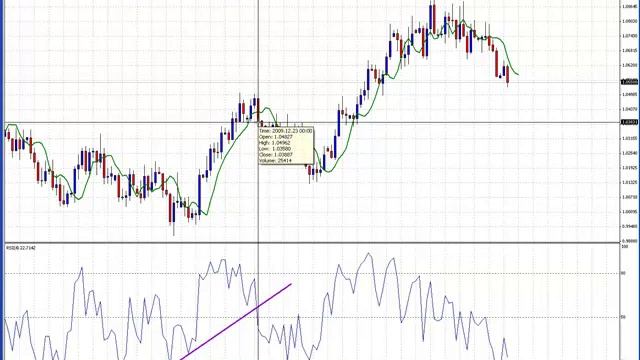Click the RSI scale 100 label
Screen dimensions: 640x360
pos(624,247)
